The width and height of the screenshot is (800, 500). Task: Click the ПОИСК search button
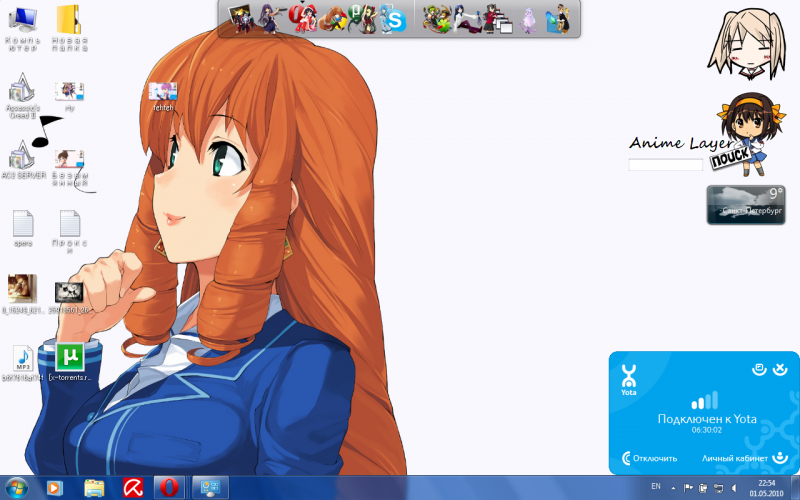click(730, 158)
